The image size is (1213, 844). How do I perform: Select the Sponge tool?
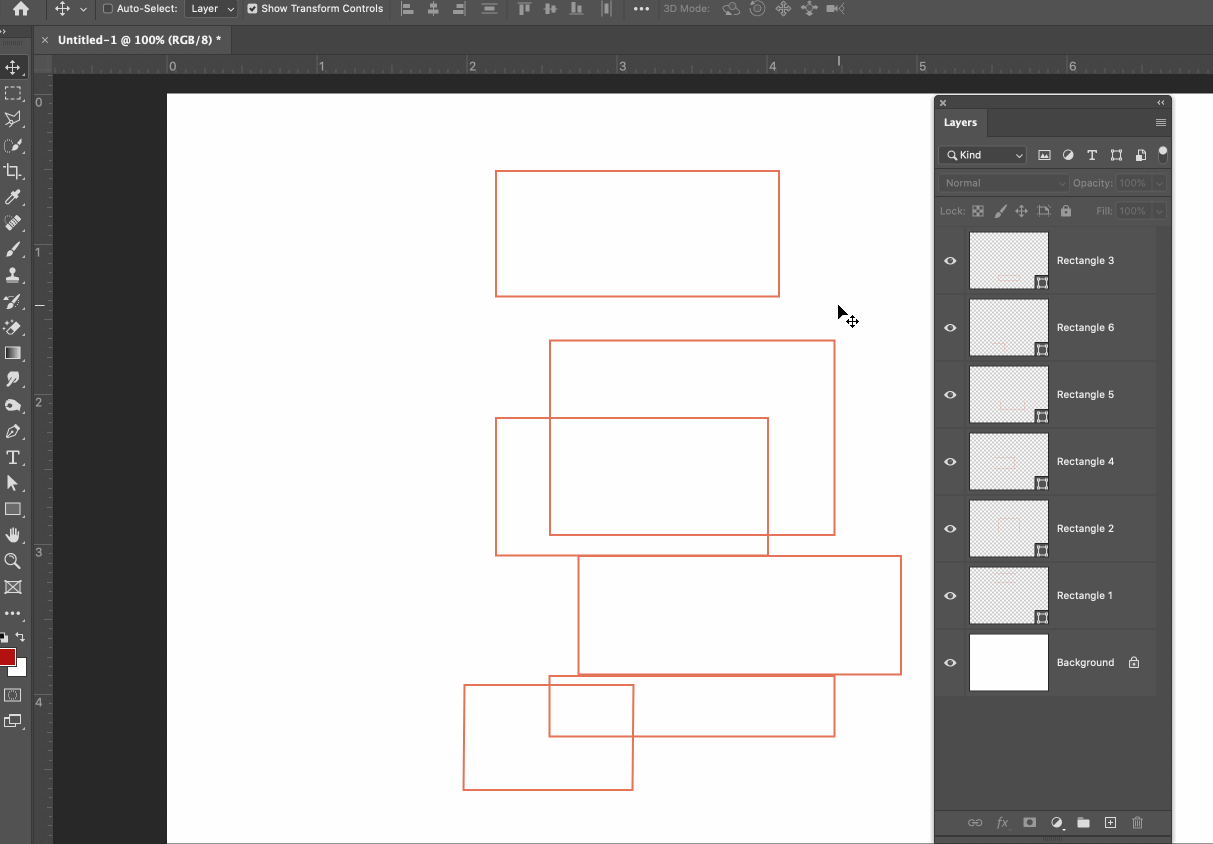click(x=13, y=405)
